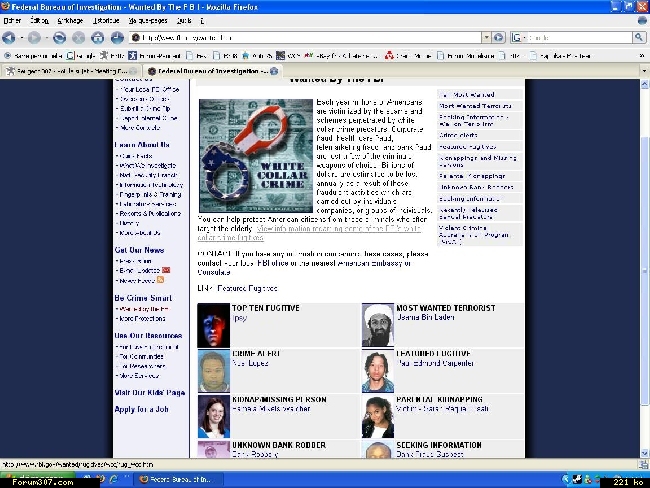Click the Parental Kidnapping photo
650x488 pixels.
(x=378, y=416)
